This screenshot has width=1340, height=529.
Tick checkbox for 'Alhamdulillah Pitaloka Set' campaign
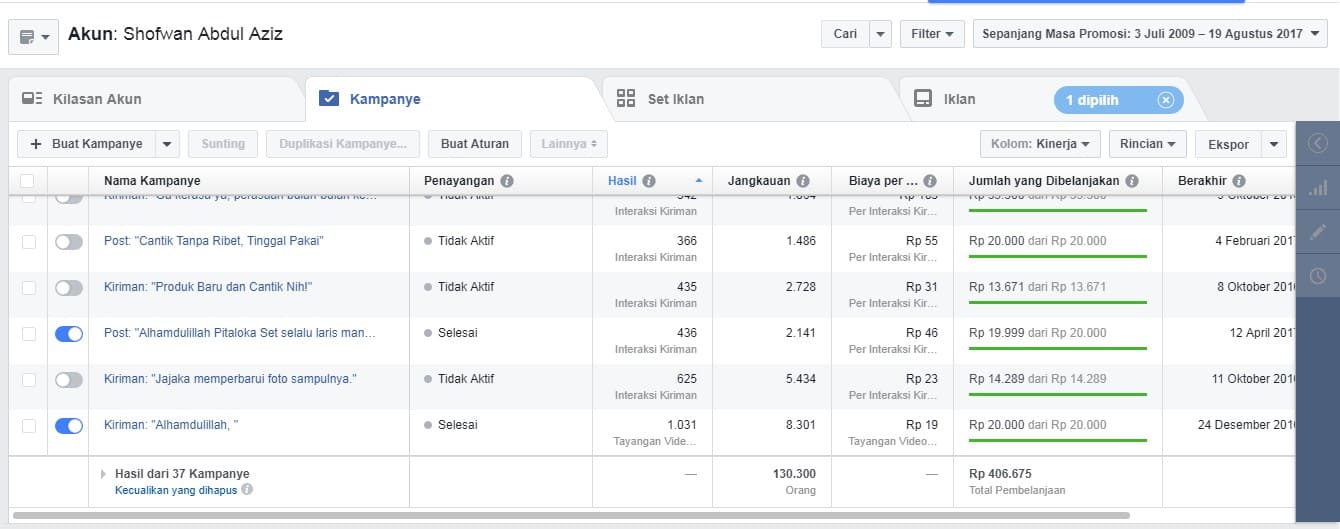(29, 333)
